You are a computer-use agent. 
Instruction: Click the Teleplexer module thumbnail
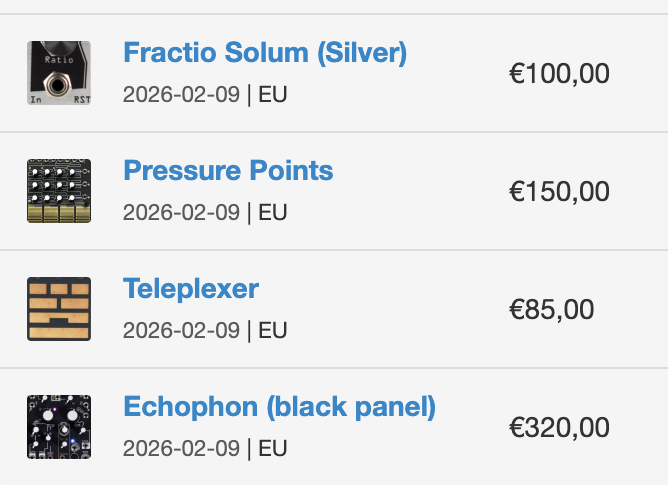click(59, 309)
